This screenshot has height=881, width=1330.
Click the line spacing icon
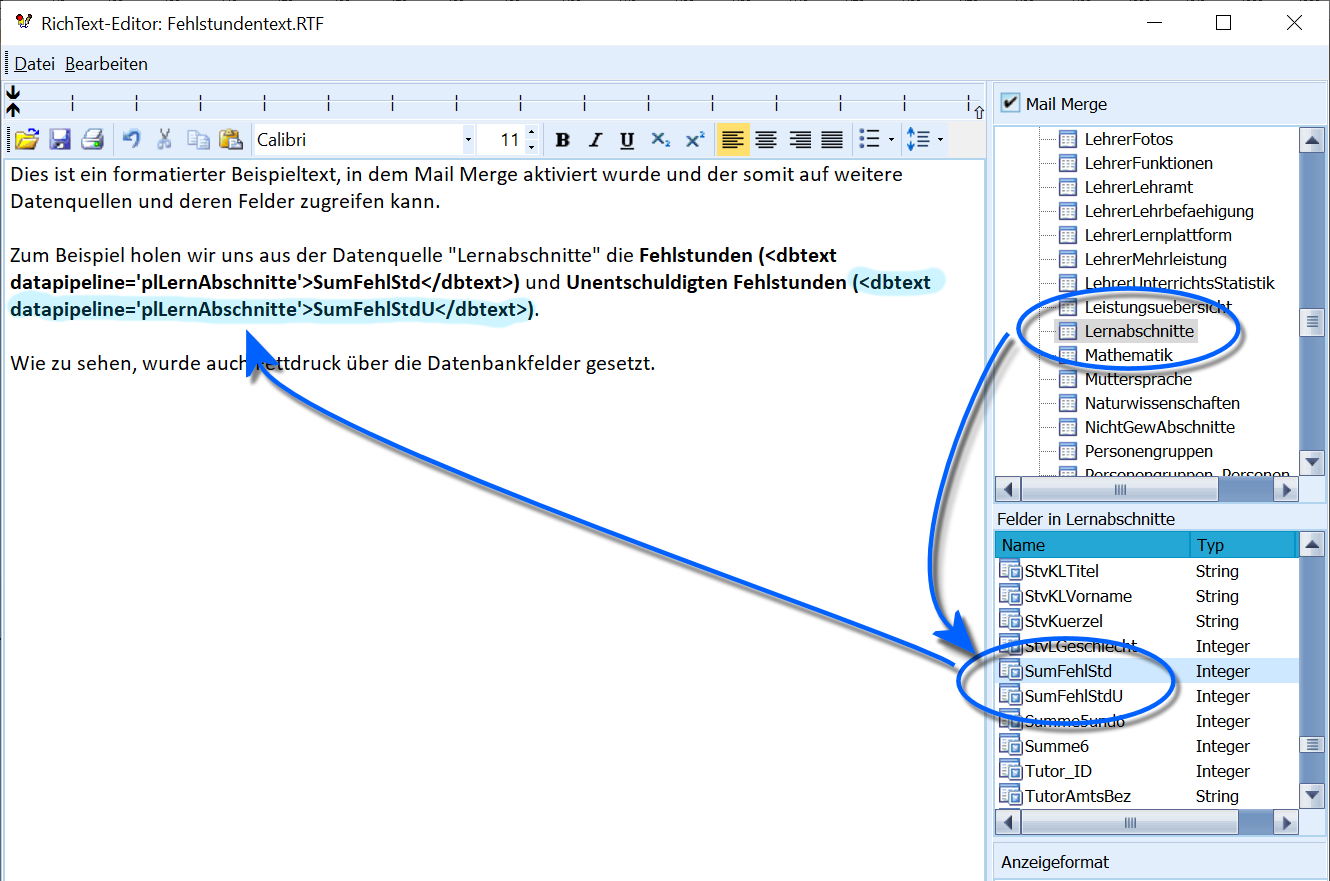917,140
